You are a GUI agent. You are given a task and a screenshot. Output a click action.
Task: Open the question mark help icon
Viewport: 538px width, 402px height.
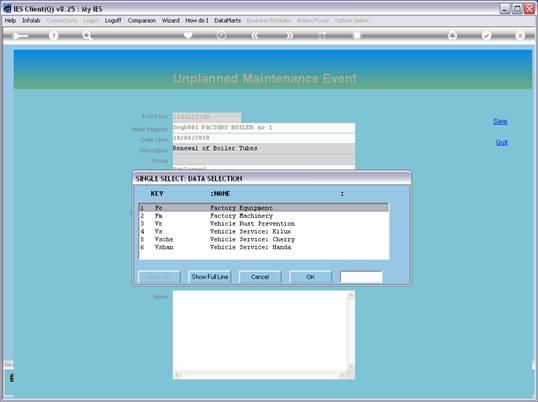click(x=54, y=35)
